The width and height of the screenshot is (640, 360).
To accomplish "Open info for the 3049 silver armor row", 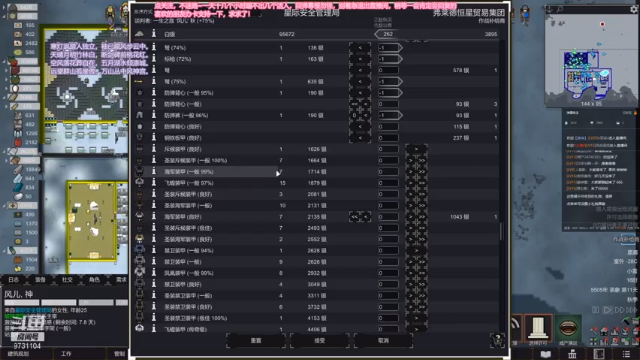I will pyautogui.click(x=154, y=284).
